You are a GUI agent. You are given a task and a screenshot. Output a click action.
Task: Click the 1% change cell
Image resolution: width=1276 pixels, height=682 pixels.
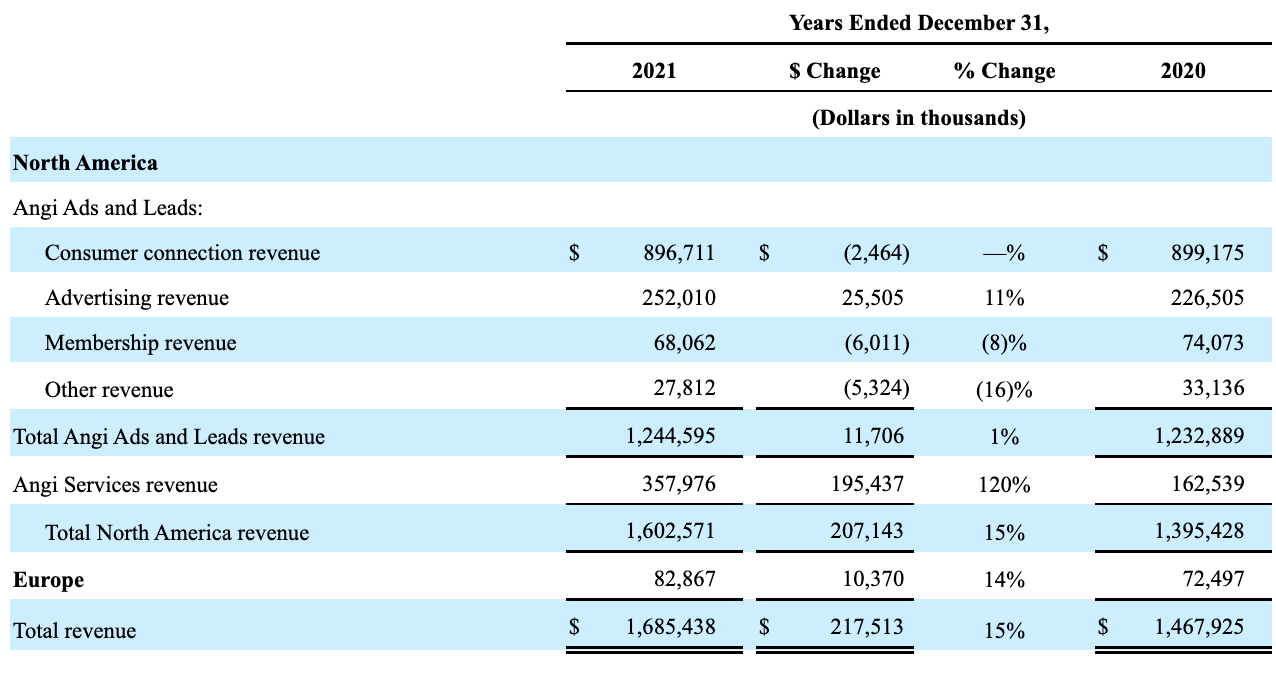click(x=1004, y=437)
